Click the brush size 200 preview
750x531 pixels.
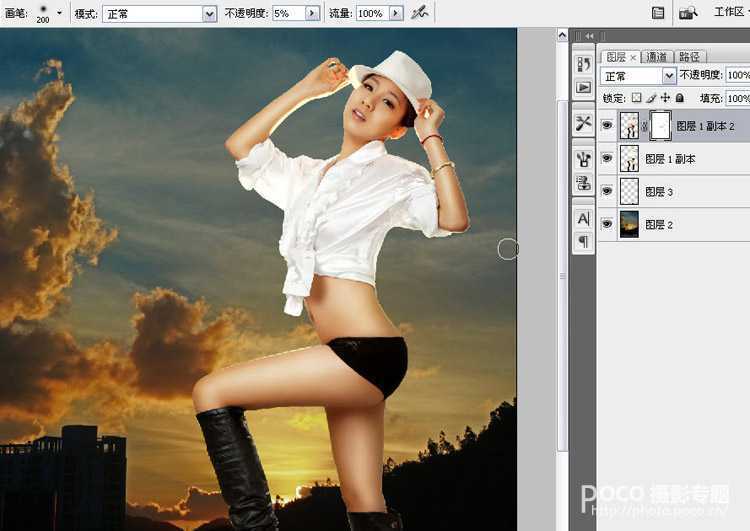coord(43,13)
